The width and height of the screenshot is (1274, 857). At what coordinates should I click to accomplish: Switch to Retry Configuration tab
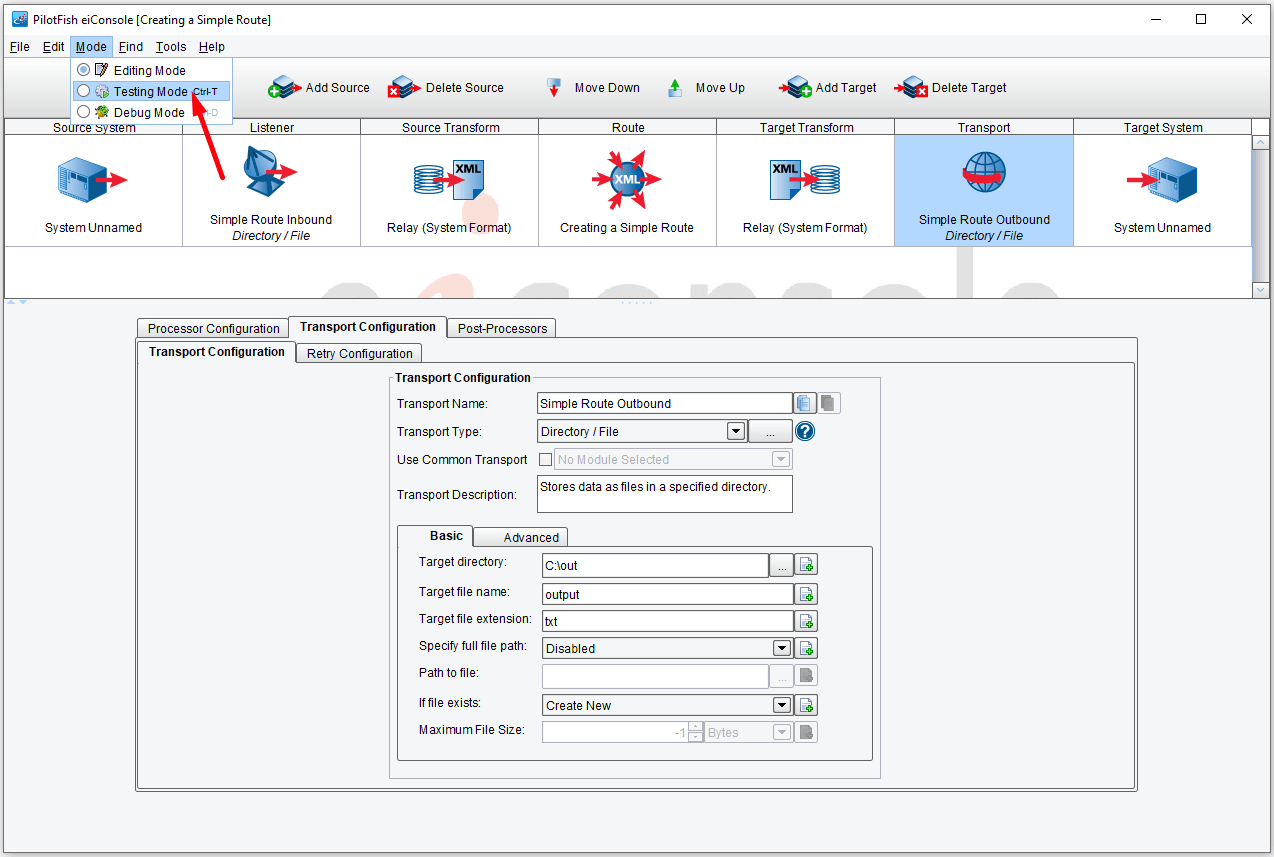tap(359, 353)
